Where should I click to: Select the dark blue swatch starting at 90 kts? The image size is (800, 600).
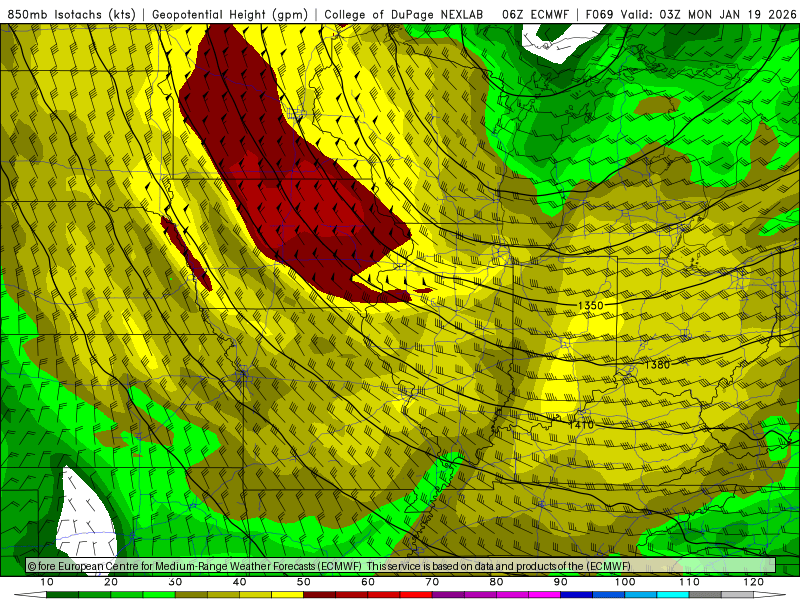(577, 594)
